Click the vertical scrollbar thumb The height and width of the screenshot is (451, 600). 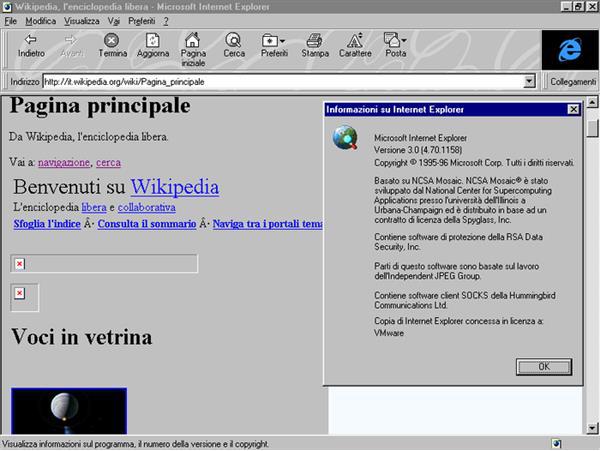point(592,128)
